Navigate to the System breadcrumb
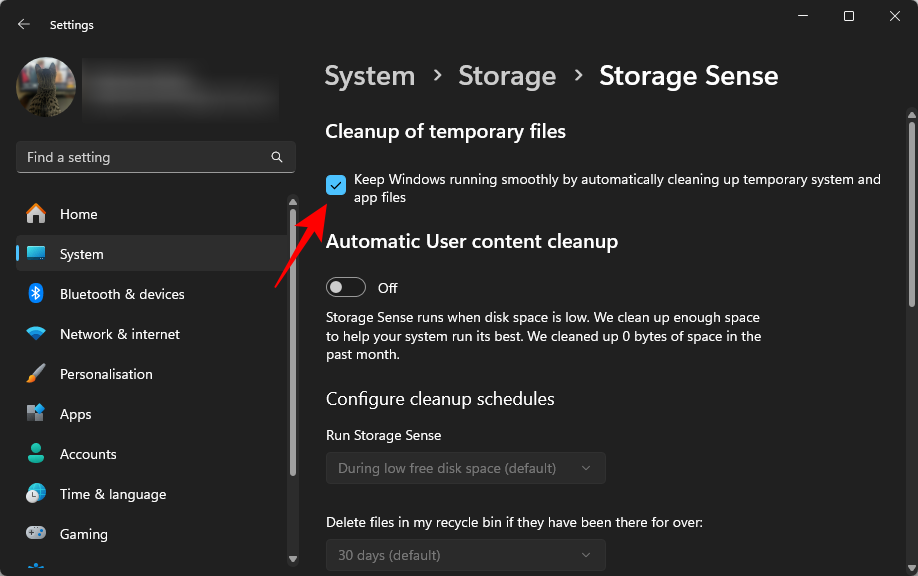 pos(370,76)
